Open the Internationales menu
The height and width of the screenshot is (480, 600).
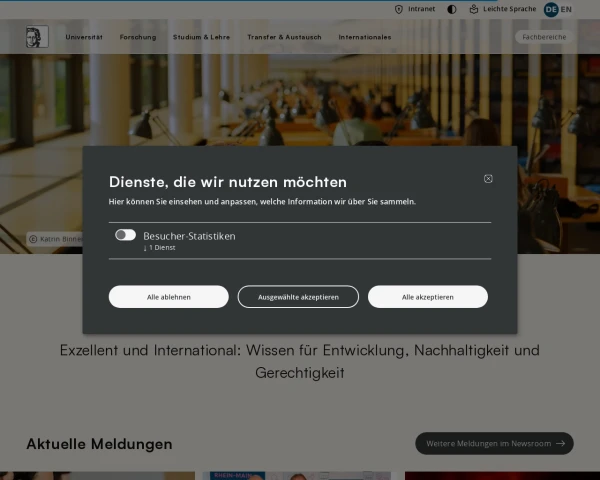pyautogui.click(x=365, y=37)
